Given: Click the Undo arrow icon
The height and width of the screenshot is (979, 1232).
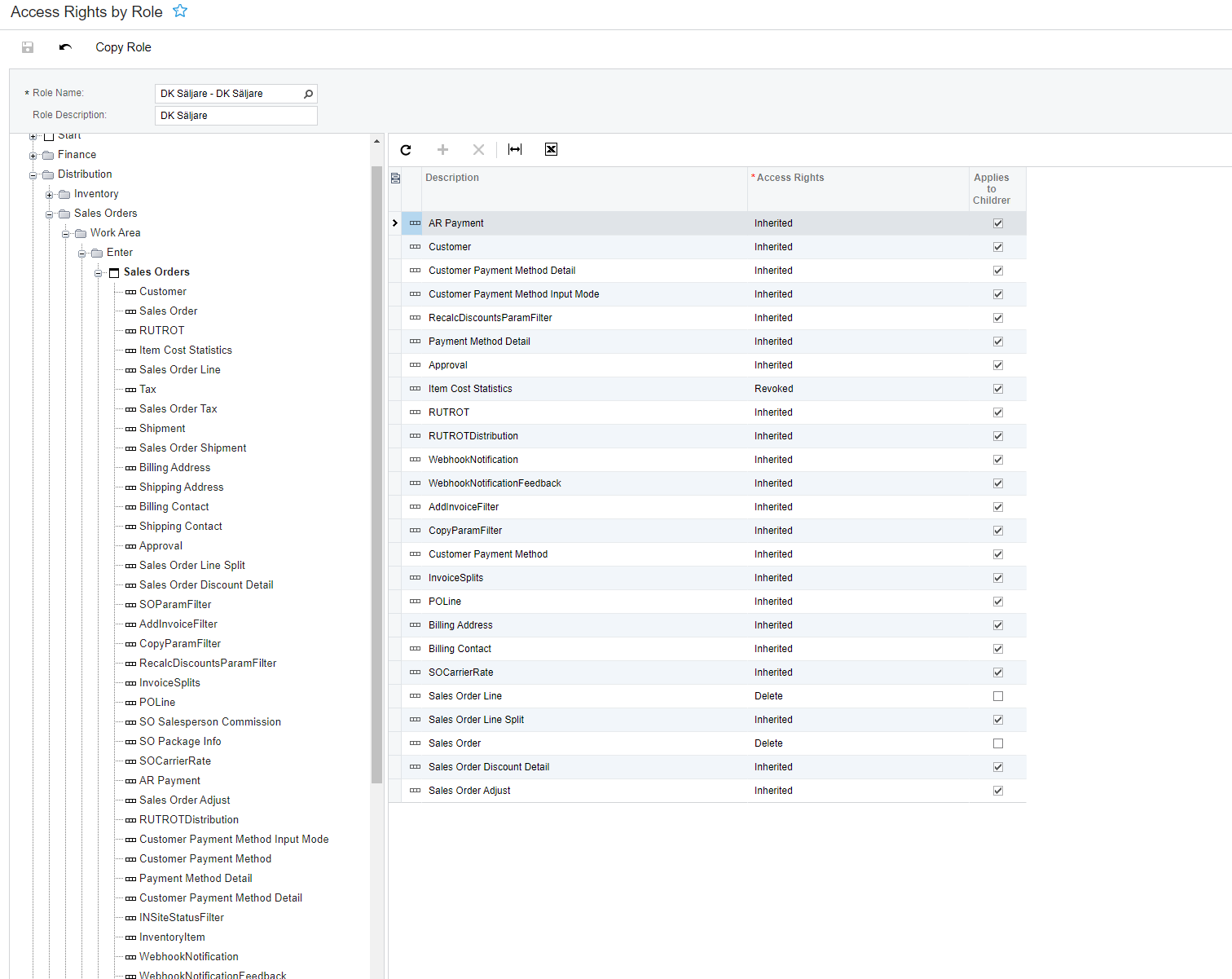Looking at the screenshot, I should tap(65, 47).
